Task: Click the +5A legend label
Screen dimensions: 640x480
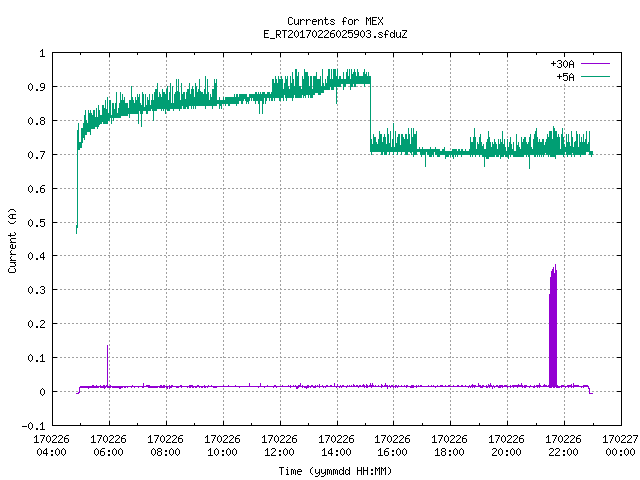Action: pyautogui.click(x=565, y=77)
